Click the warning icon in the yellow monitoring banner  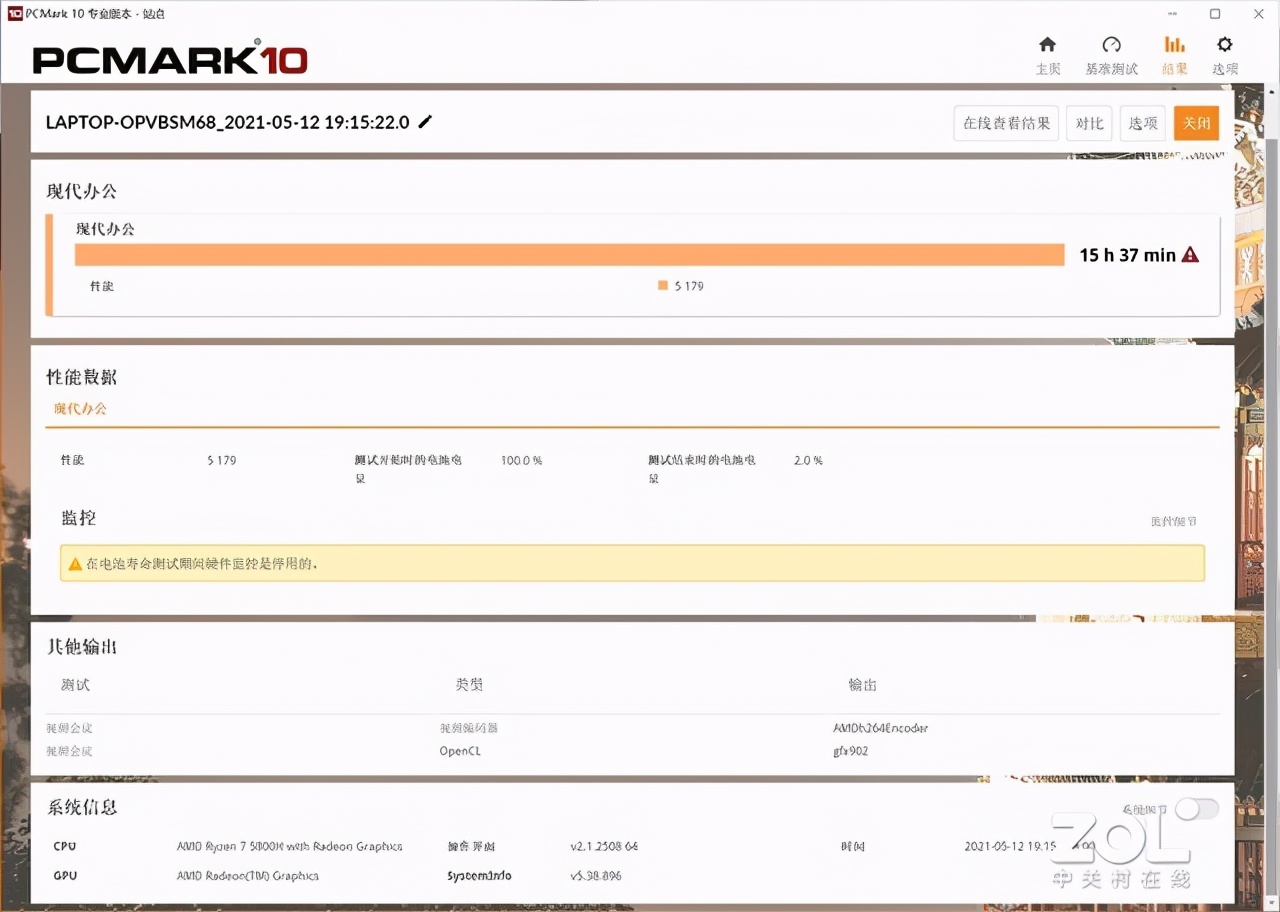point(75,564)
